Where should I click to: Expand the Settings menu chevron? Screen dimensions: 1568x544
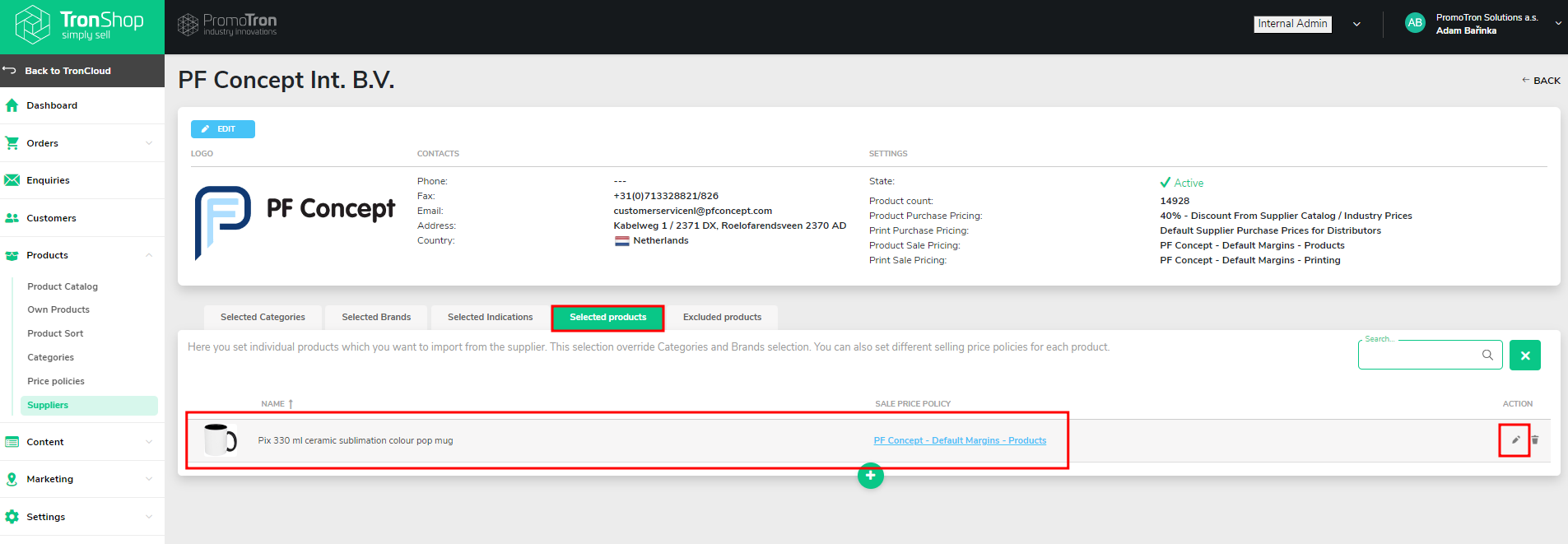click(149, 517)
